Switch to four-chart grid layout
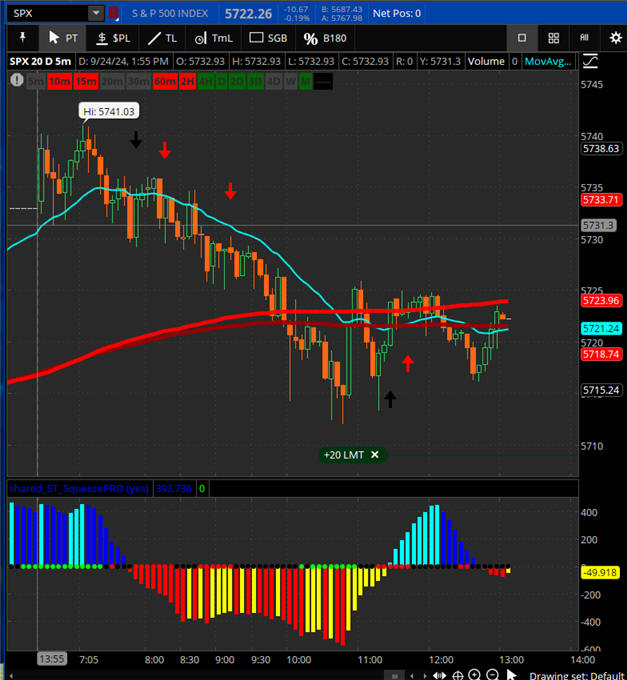The width and height of the screenshot is (627, 680). pyautogui.click(x=553, y=38)
